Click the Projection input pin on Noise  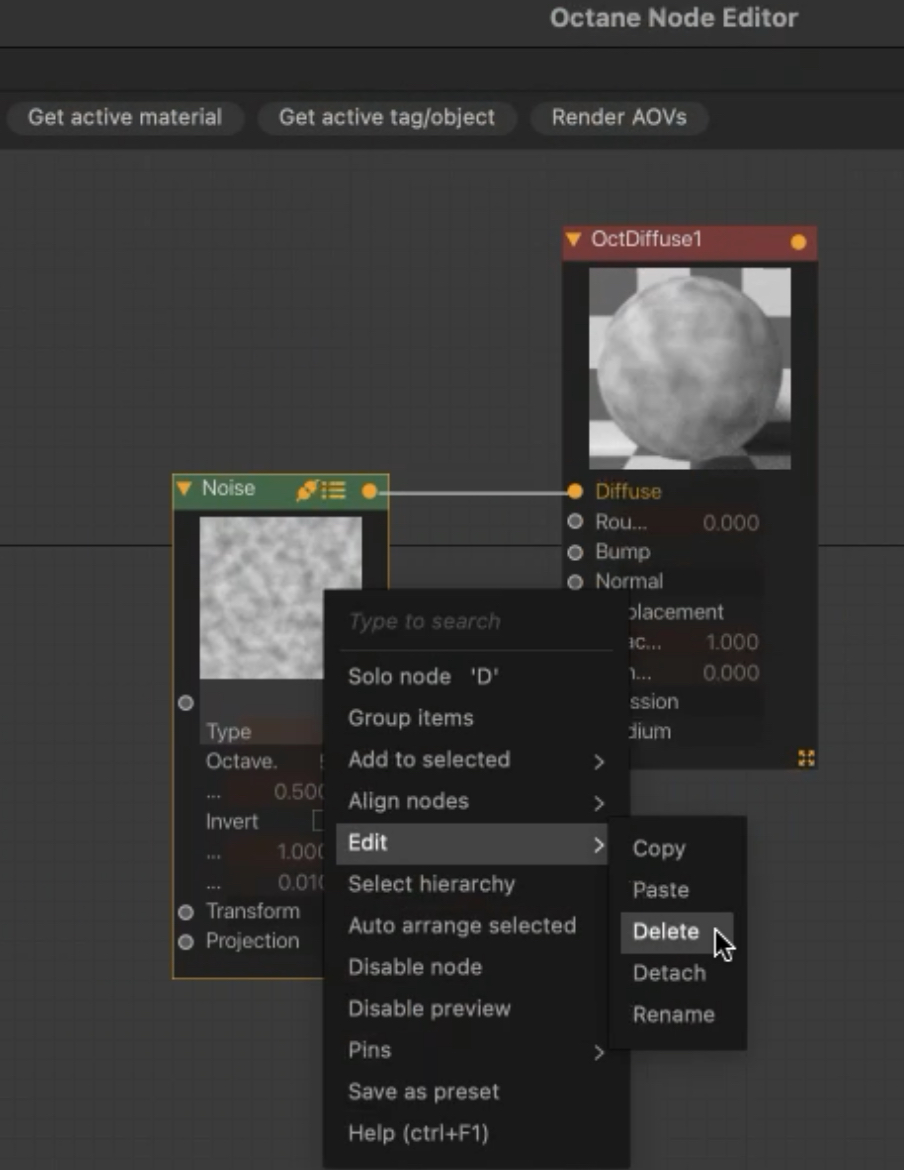click(186, 942)
